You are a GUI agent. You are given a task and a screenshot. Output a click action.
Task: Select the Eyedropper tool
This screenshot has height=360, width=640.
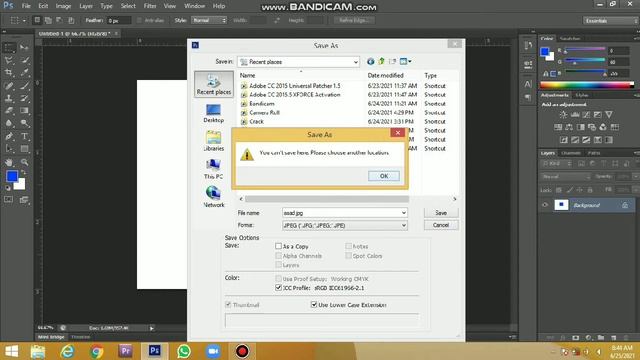point(24,73)
